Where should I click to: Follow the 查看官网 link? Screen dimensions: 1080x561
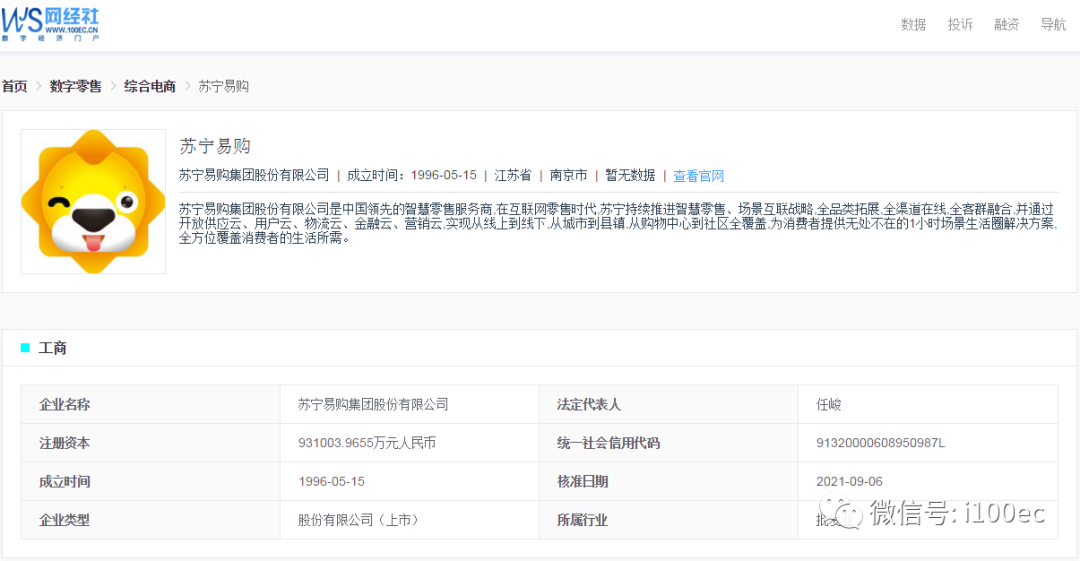(698, 176)
